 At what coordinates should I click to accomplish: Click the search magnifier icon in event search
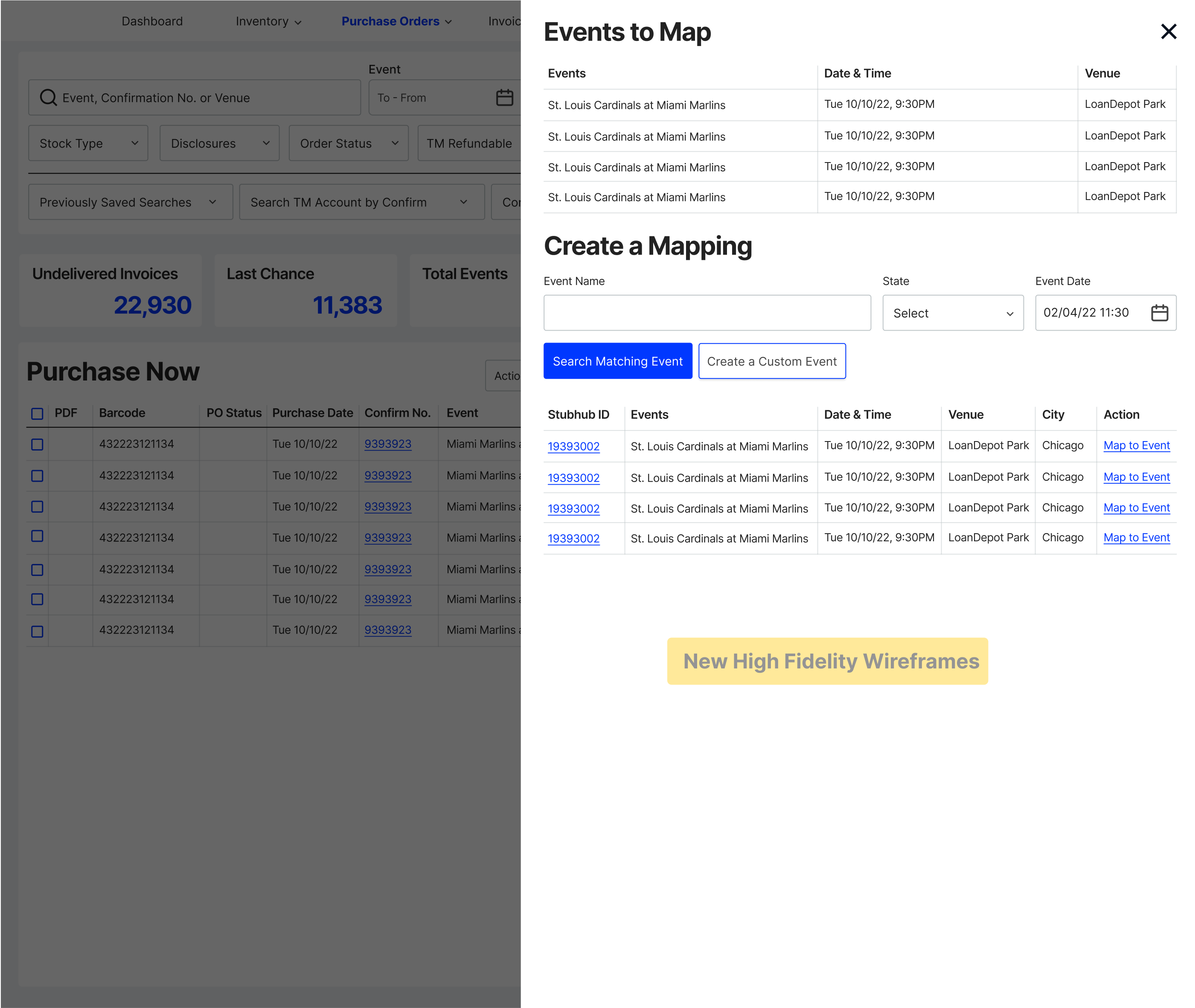(x=48, y=98)
